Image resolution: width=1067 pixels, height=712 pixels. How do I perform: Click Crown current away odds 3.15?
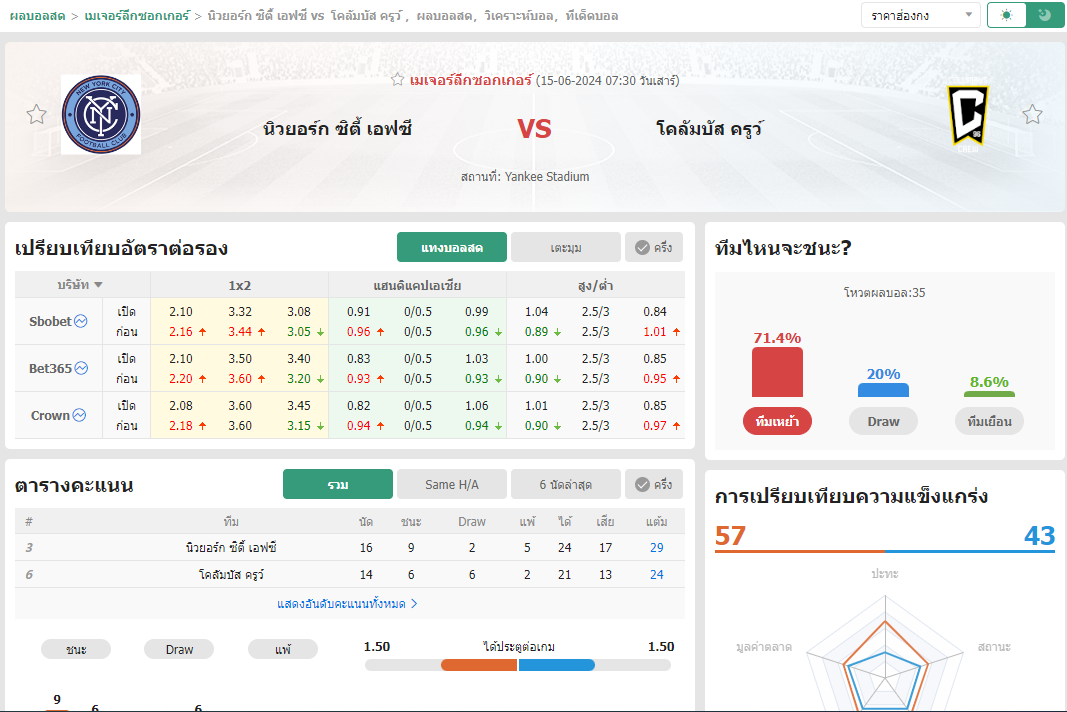tap(299, 425)
